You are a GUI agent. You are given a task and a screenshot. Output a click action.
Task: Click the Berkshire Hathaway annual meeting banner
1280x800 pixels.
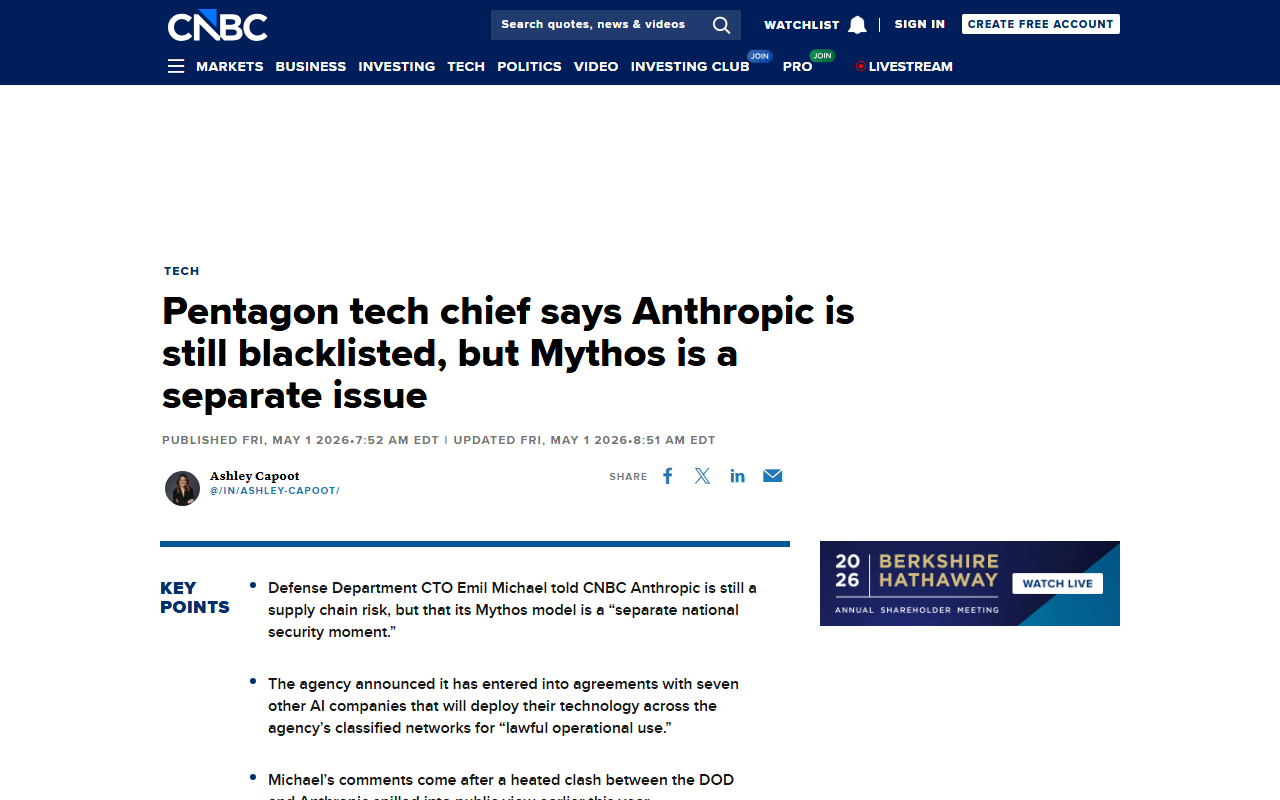click(x=970, y=583)
